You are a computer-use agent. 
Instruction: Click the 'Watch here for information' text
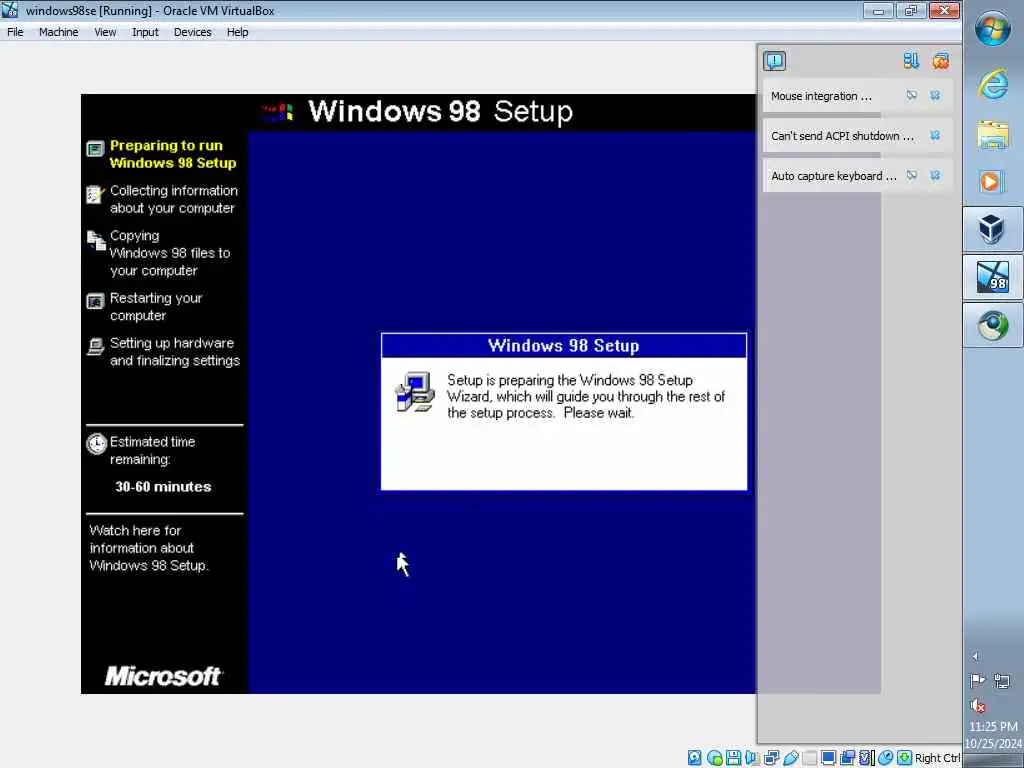(149, 548)
